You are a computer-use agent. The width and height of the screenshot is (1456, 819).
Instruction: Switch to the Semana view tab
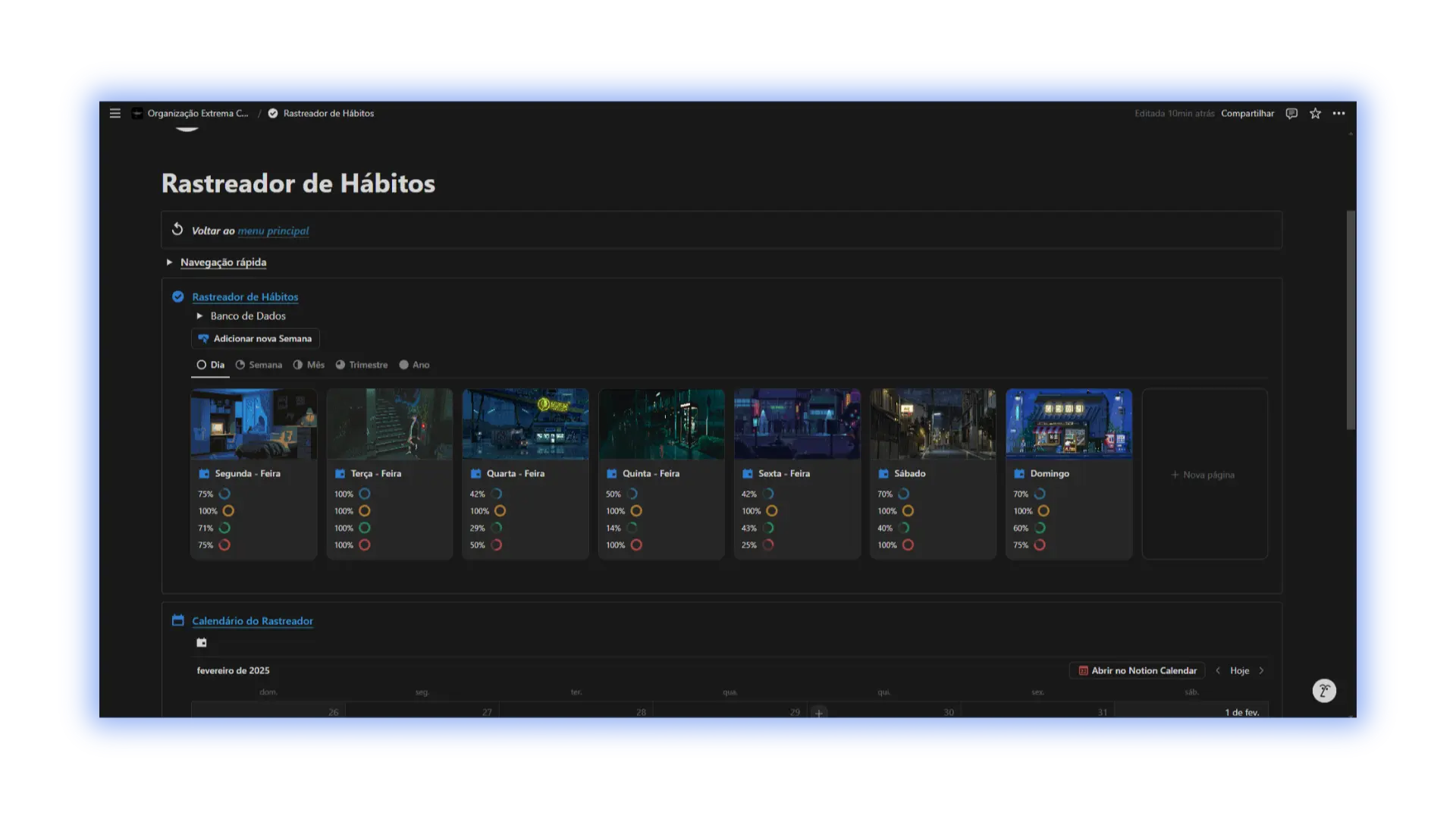[259, 365]
